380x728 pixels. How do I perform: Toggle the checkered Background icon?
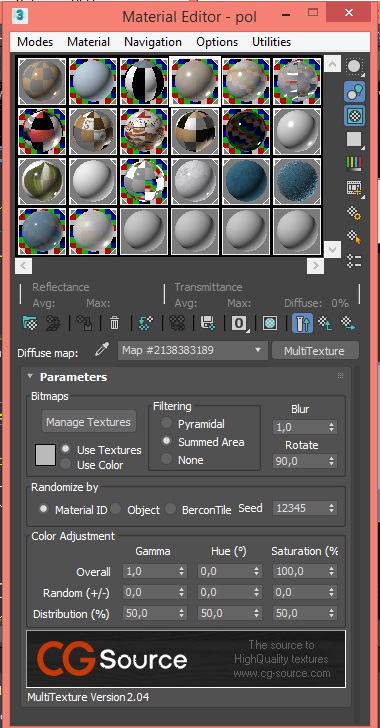tap(354, 115)
